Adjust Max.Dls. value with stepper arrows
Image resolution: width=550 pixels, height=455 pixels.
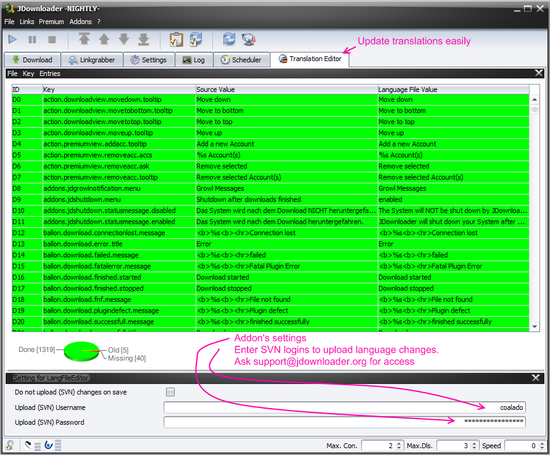[474, 446]
